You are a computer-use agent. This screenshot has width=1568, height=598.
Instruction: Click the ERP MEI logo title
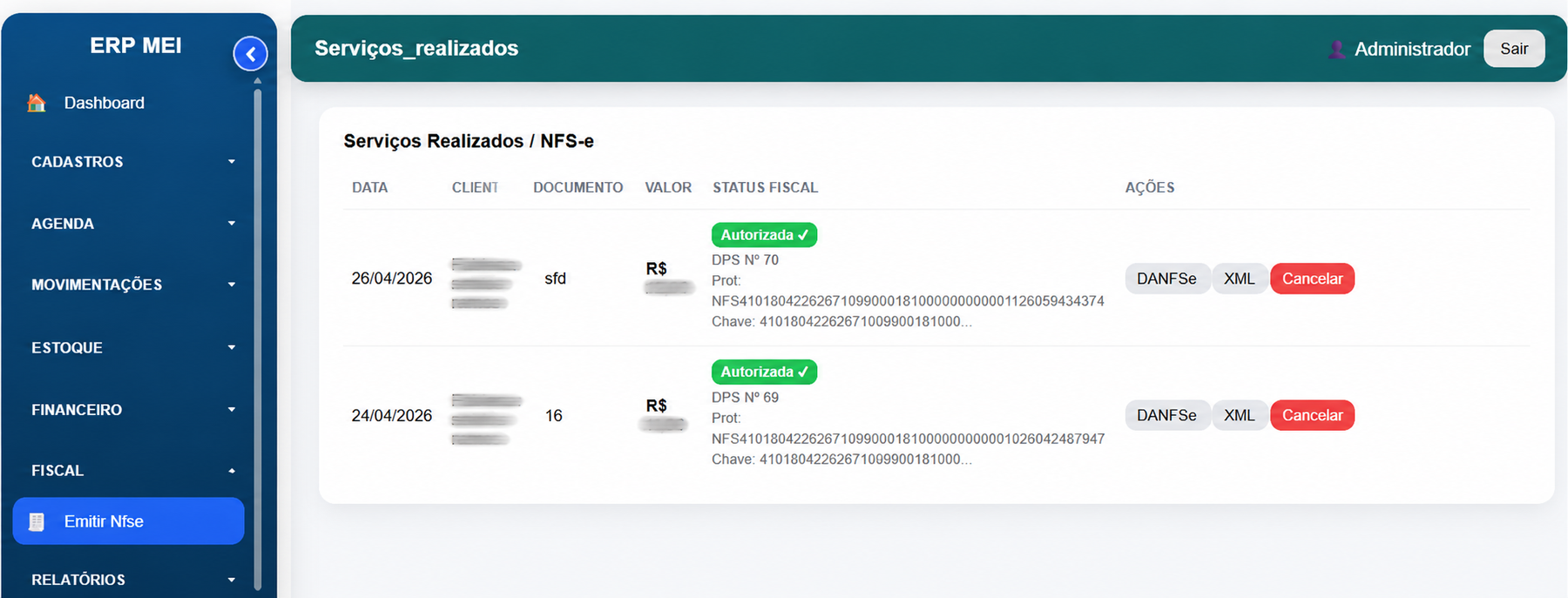point(136,45)
